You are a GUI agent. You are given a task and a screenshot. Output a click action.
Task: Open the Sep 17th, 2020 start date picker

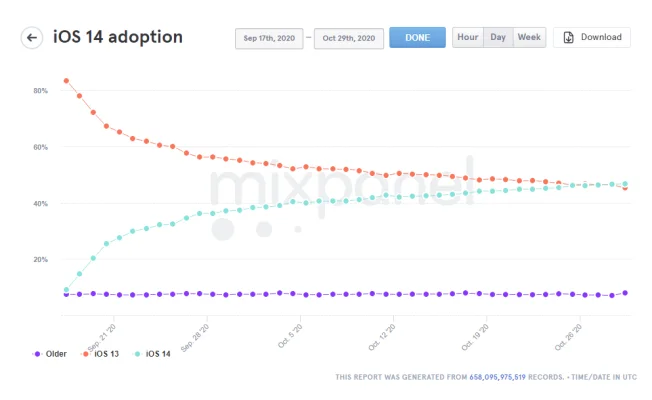[x=269, y=38]
